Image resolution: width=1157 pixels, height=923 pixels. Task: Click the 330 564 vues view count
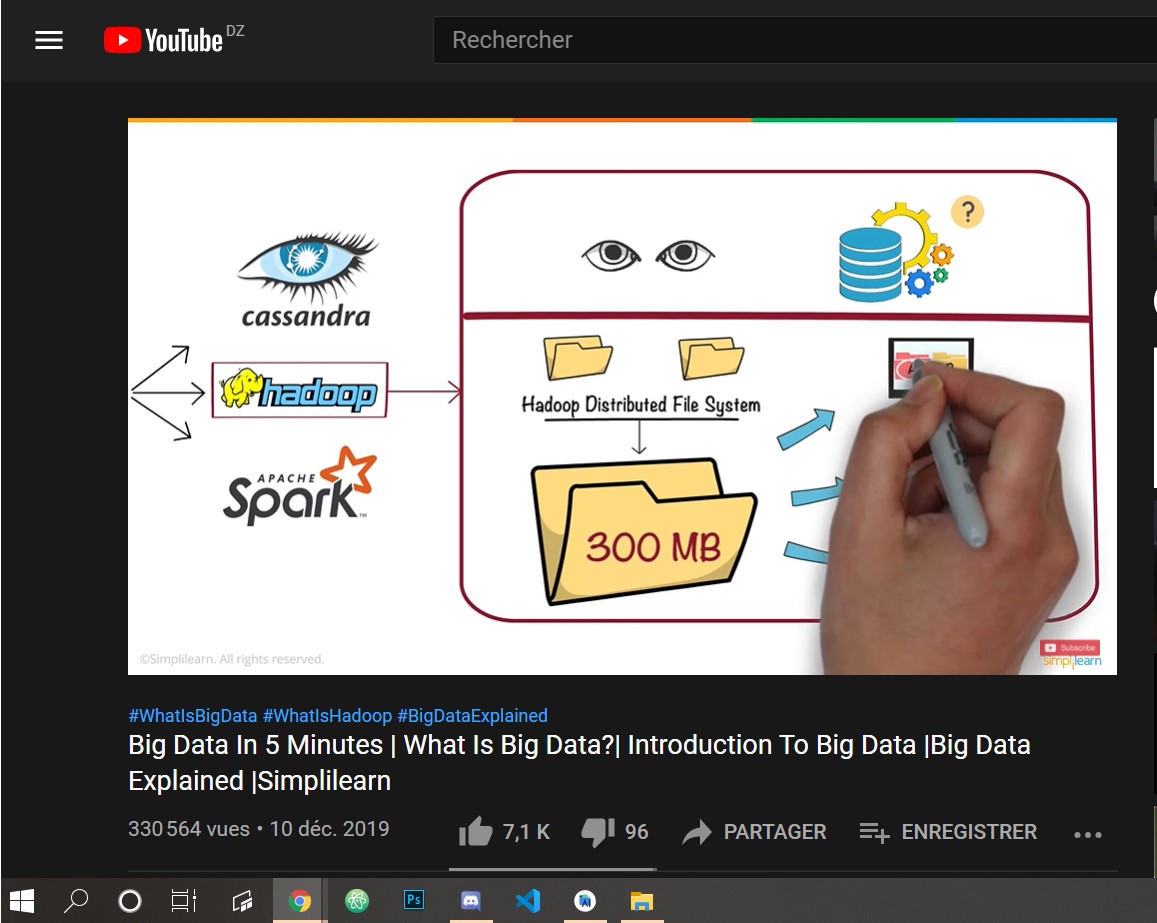189,829
